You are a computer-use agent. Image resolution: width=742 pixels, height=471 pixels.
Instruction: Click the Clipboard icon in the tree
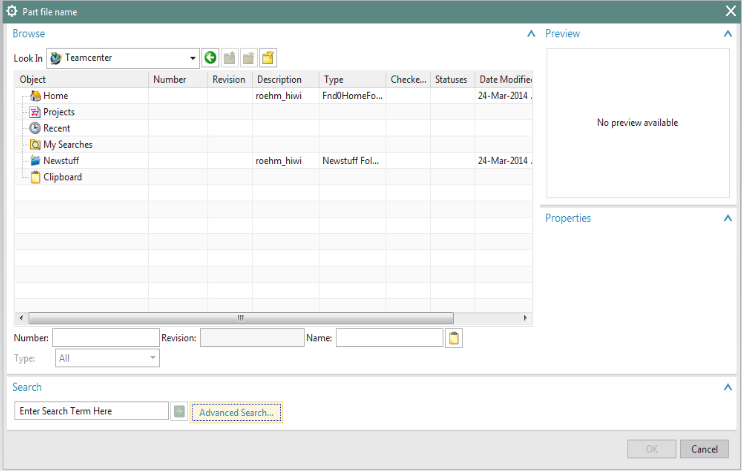pyautogui.click(x=35, y=177)
